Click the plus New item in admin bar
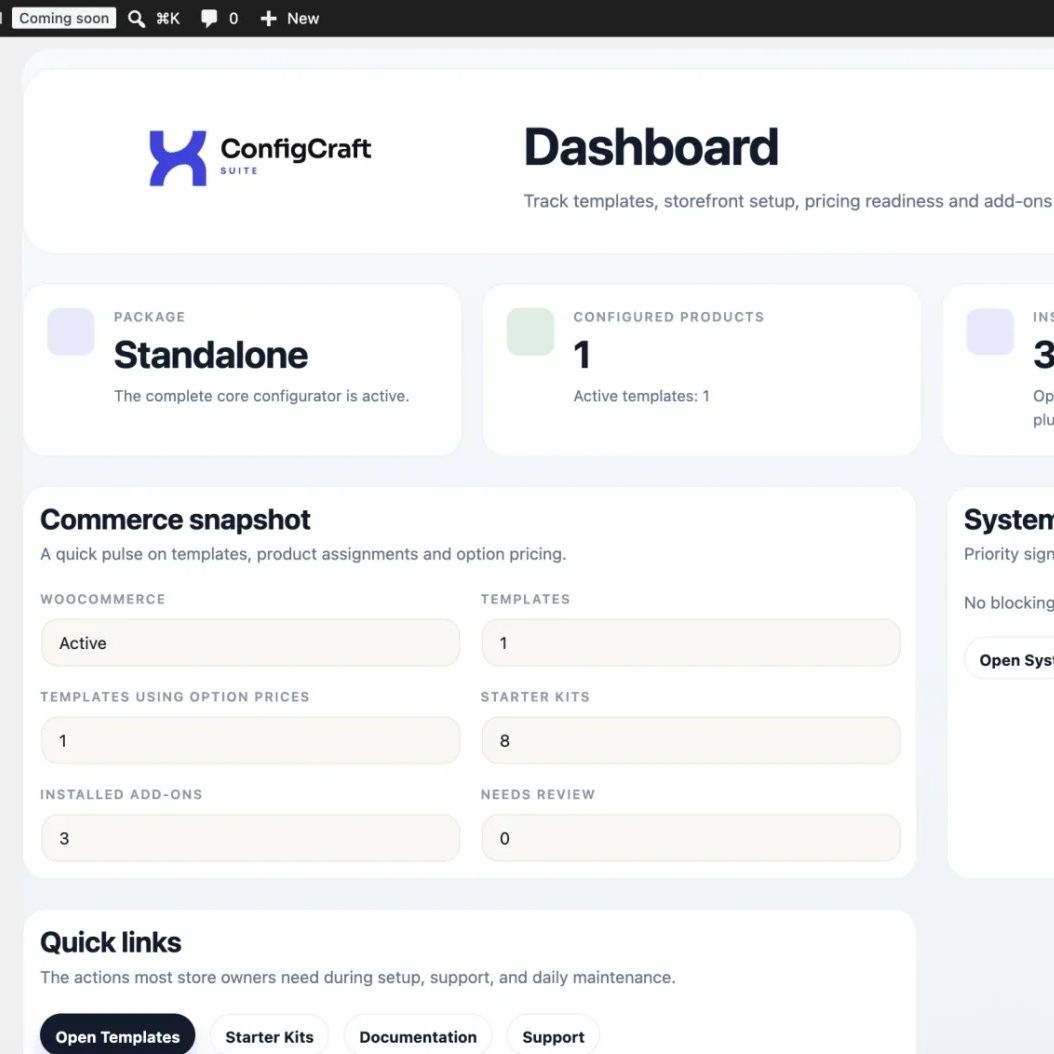Screen dimensions: 1054x1054 point(290,19)
